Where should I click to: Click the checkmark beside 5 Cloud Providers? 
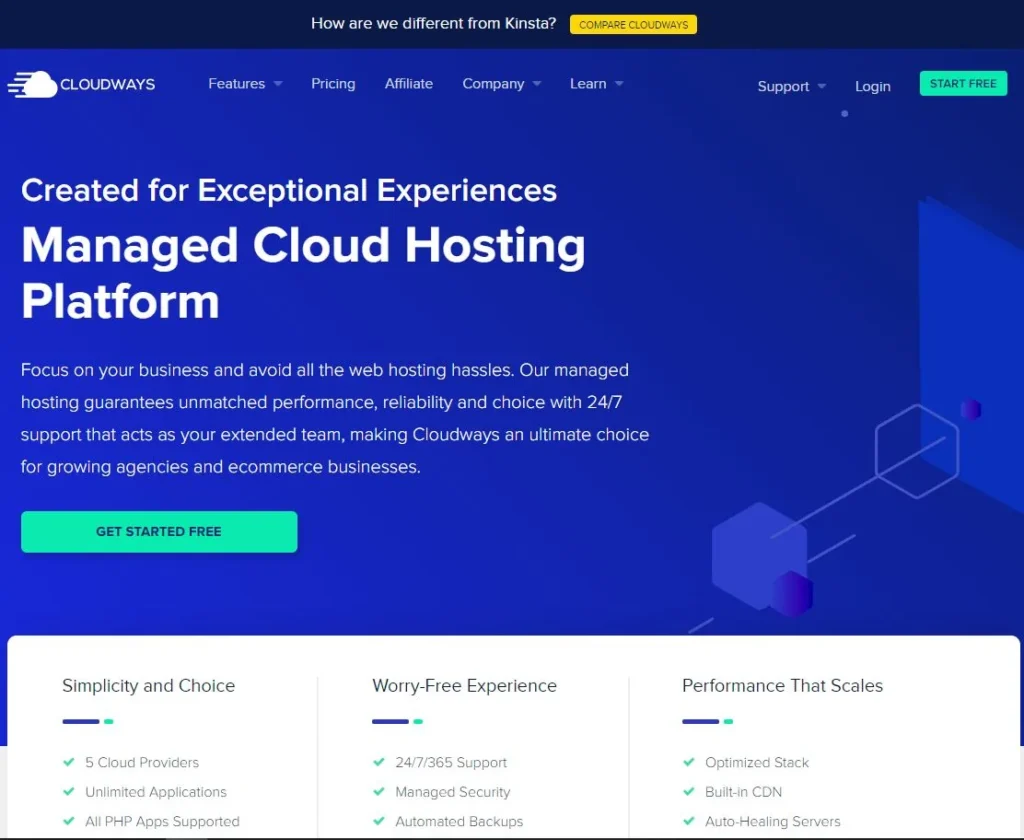pos(69,762)
